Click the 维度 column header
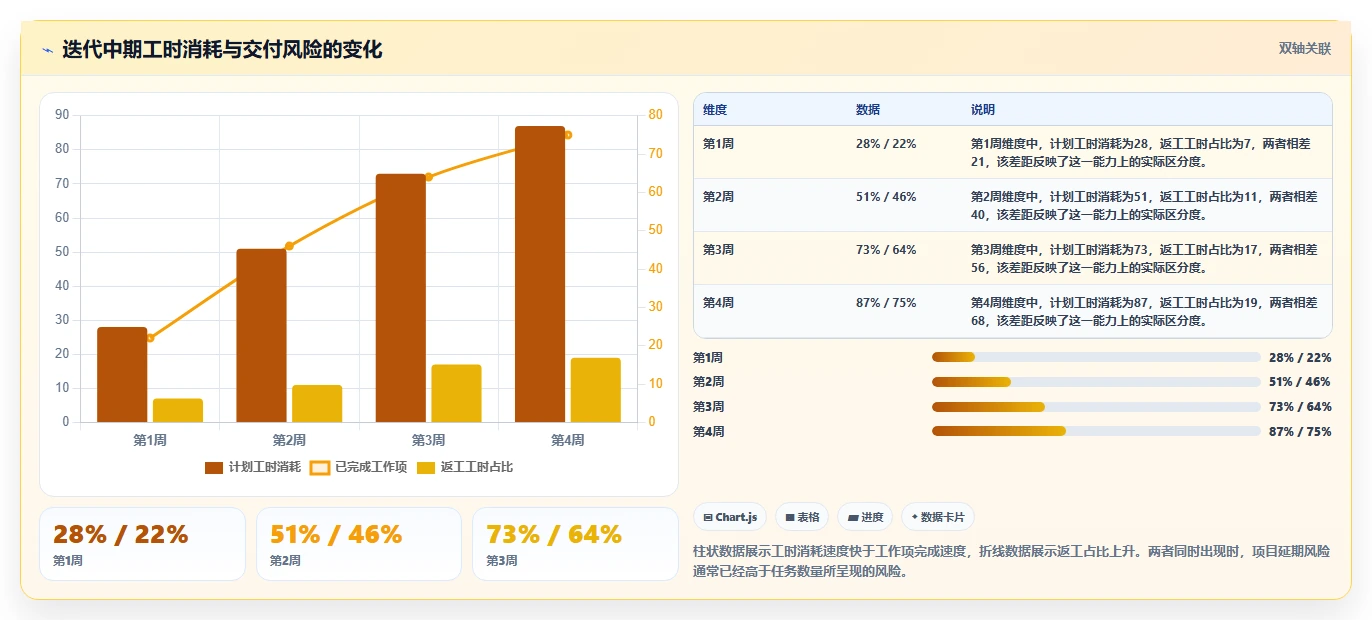The height and width of the screenshot is (620, 1372). point(715,110)
